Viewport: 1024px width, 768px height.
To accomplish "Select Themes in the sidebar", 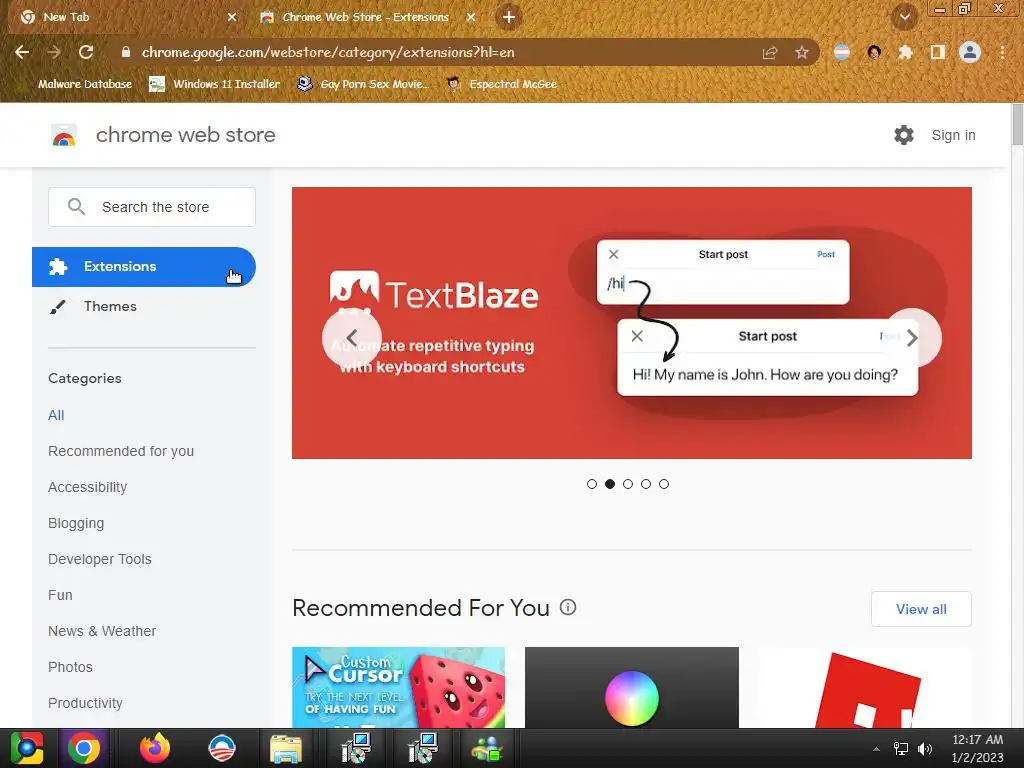I will click(x=144, y=306).
